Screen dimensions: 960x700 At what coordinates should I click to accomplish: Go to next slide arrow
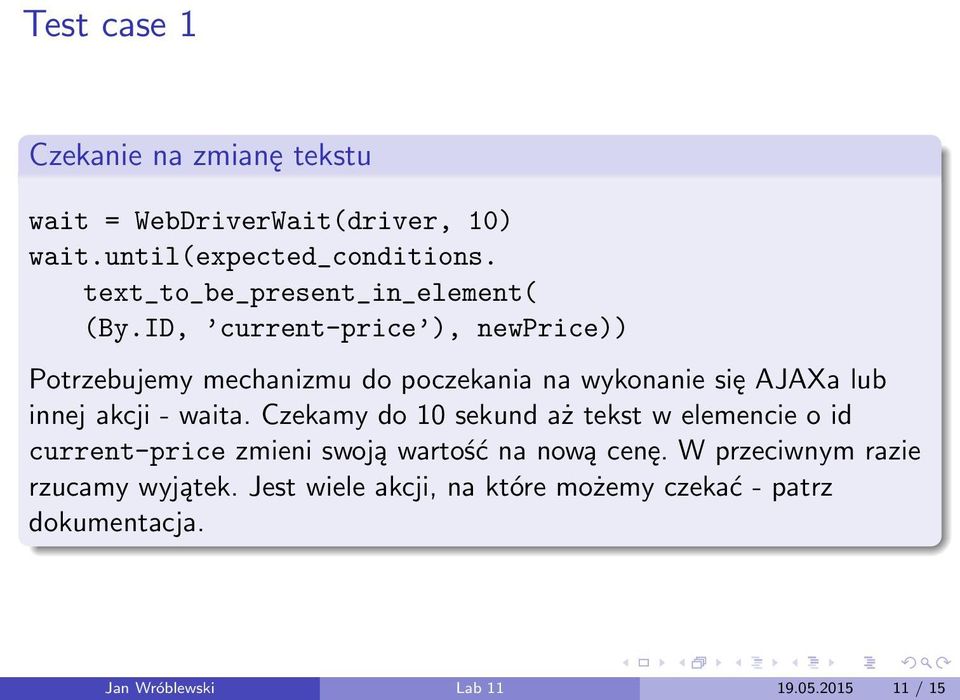(662, 663)
